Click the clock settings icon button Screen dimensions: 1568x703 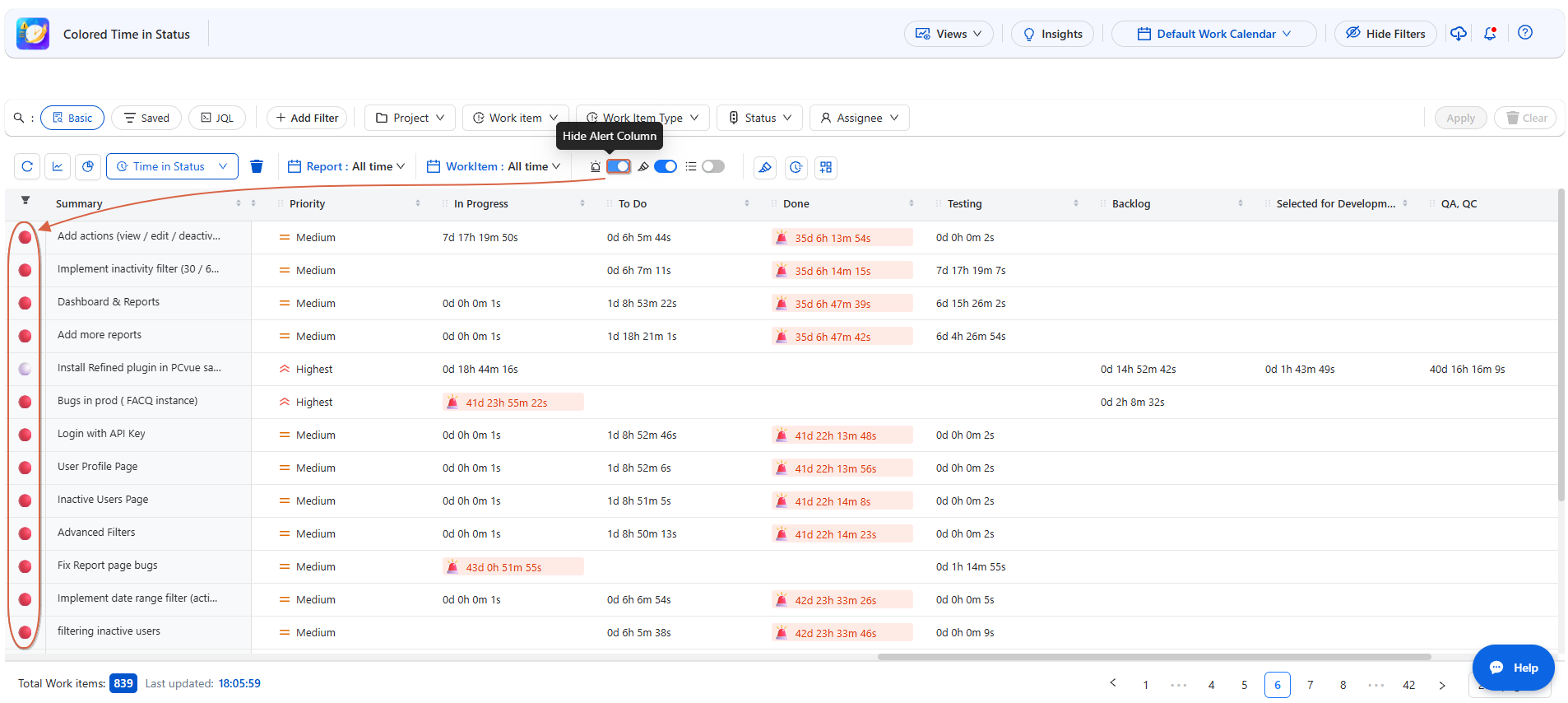pos(796,167)
